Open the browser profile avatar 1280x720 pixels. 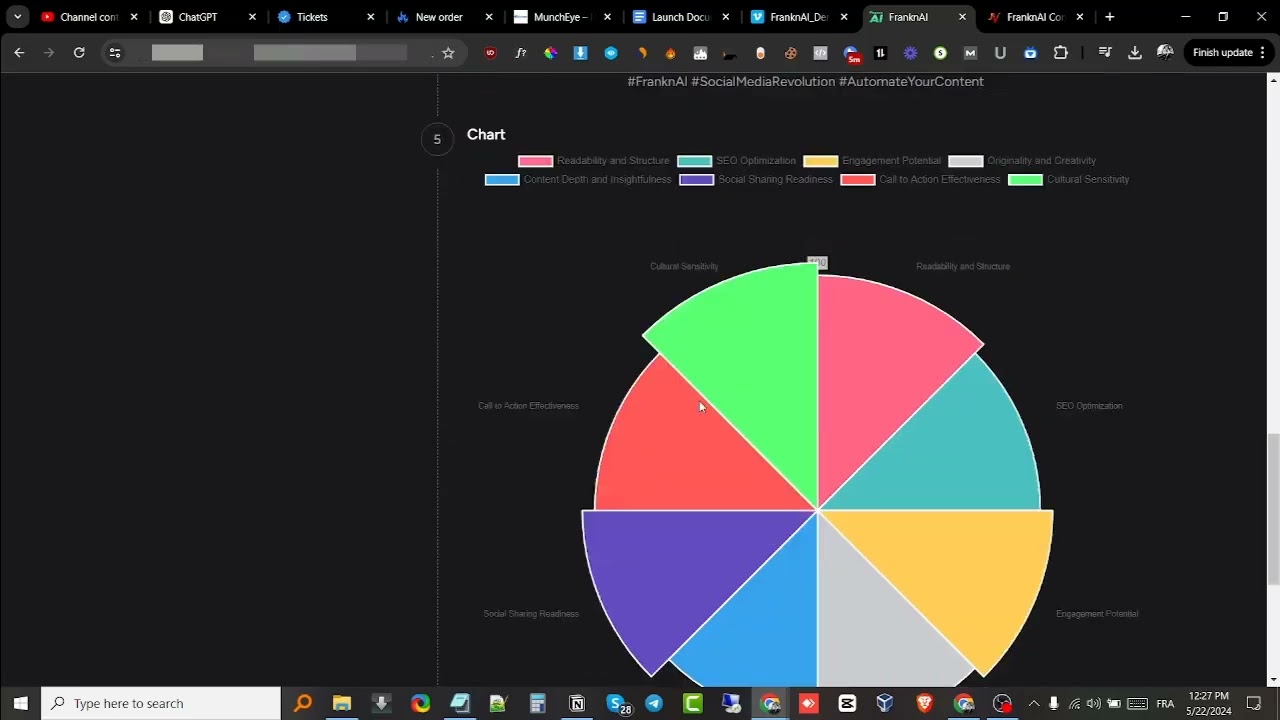(x=1165, y=53)
